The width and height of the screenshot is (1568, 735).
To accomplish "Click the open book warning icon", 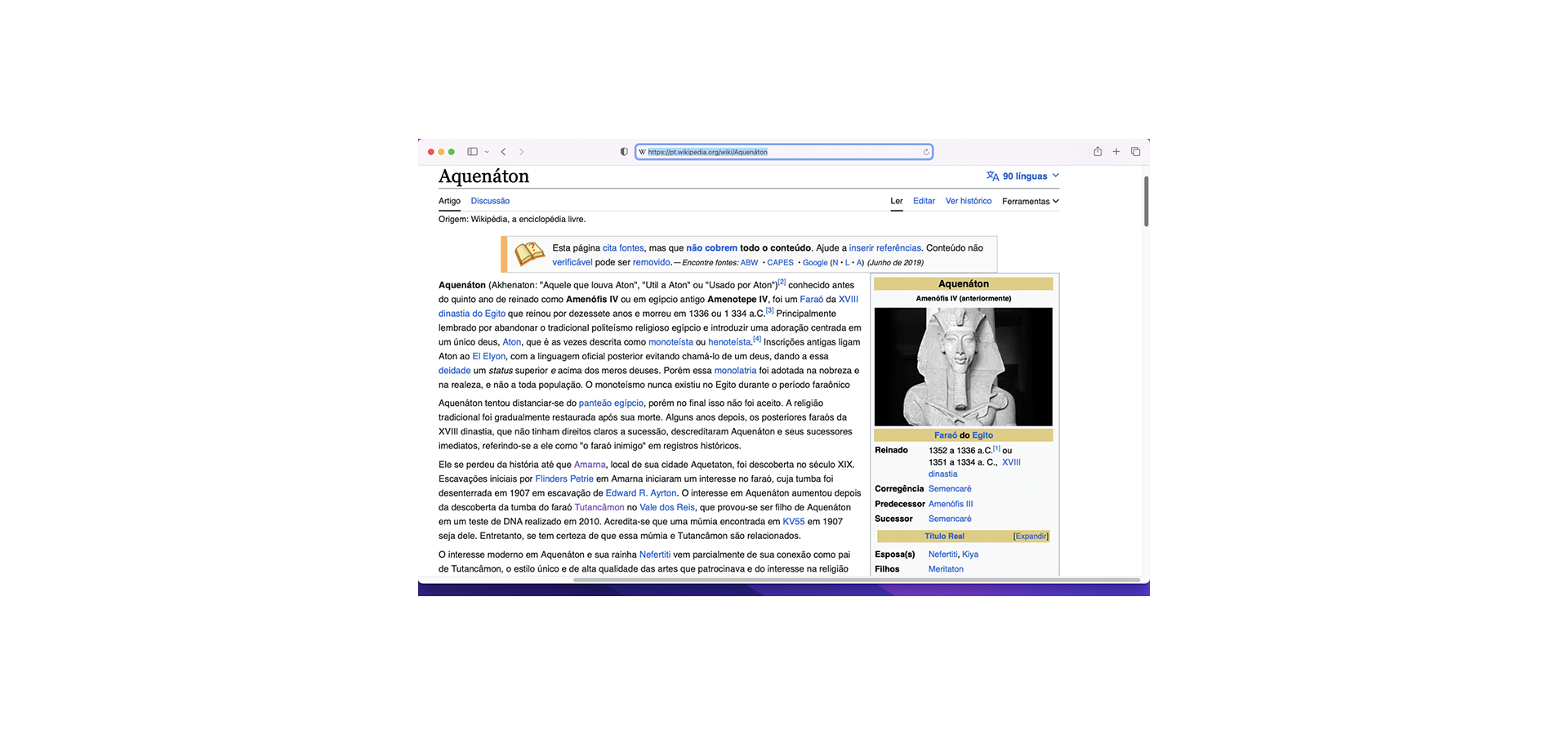I will pos(529,254).
